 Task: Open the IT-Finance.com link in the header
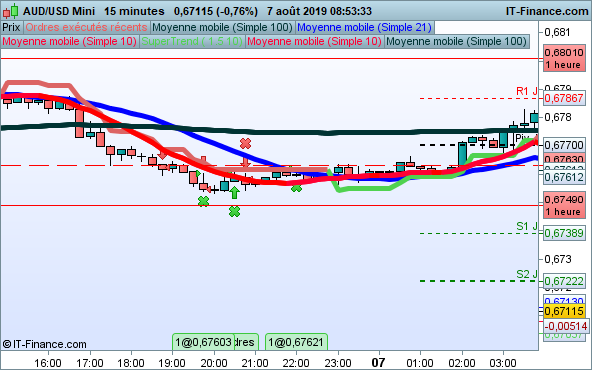547,11
